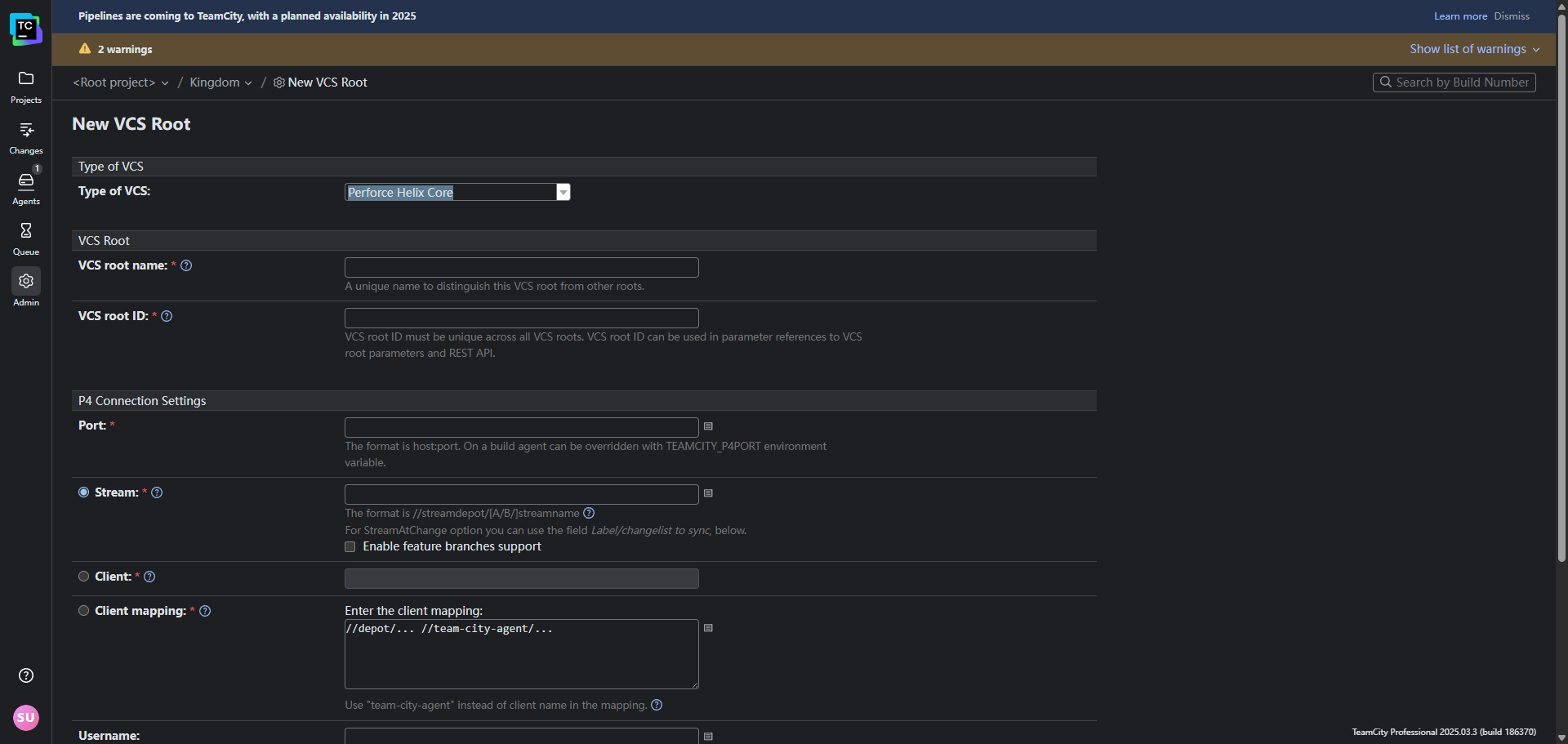The width and height of the screenshot is (1568, 744).
Task: Dismiss the Pipelines announcement banner
Action: click(1512, 16)
